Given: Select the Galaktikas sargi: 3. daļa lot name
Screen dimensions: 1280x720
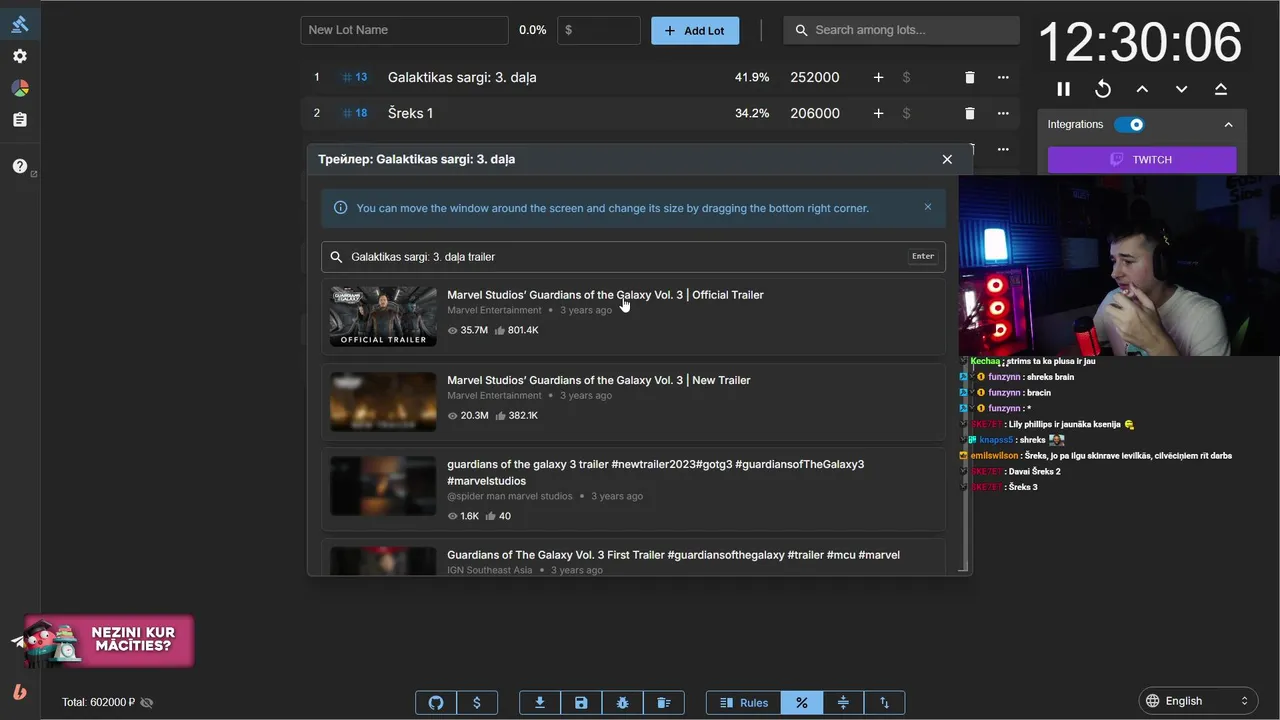Looking at the screenshot, I should pos(462,77).
